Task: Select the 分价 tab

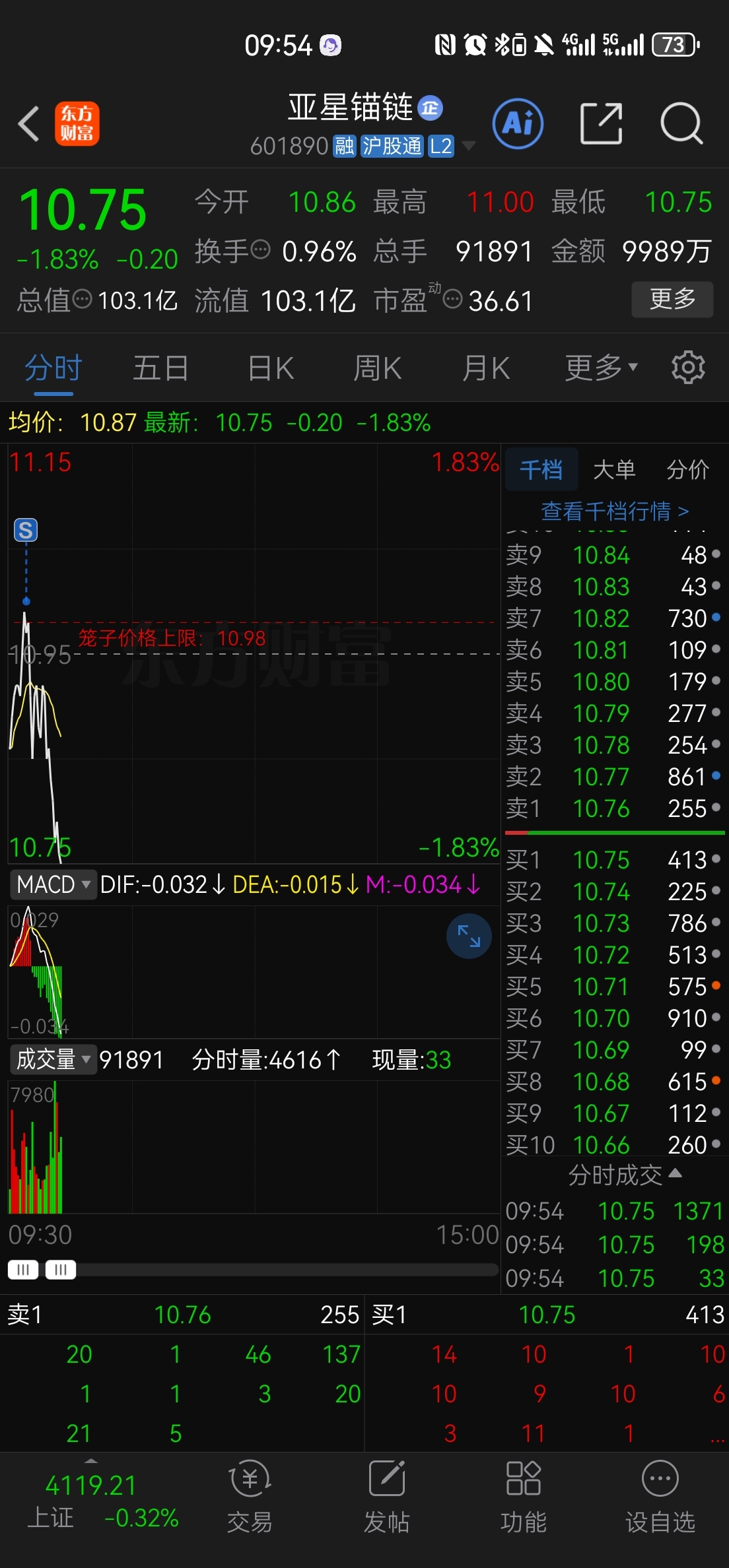Action: point(687,470)
